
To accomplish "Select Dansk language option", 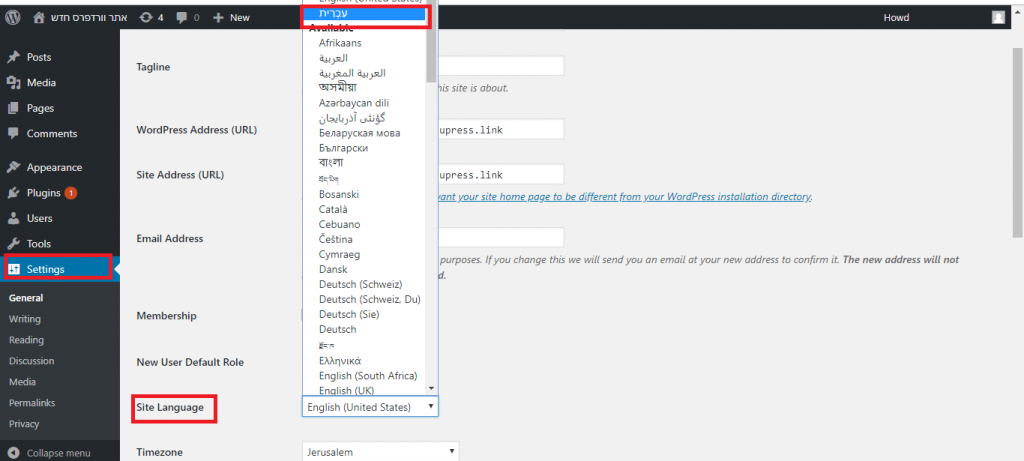I will [333, 269].
